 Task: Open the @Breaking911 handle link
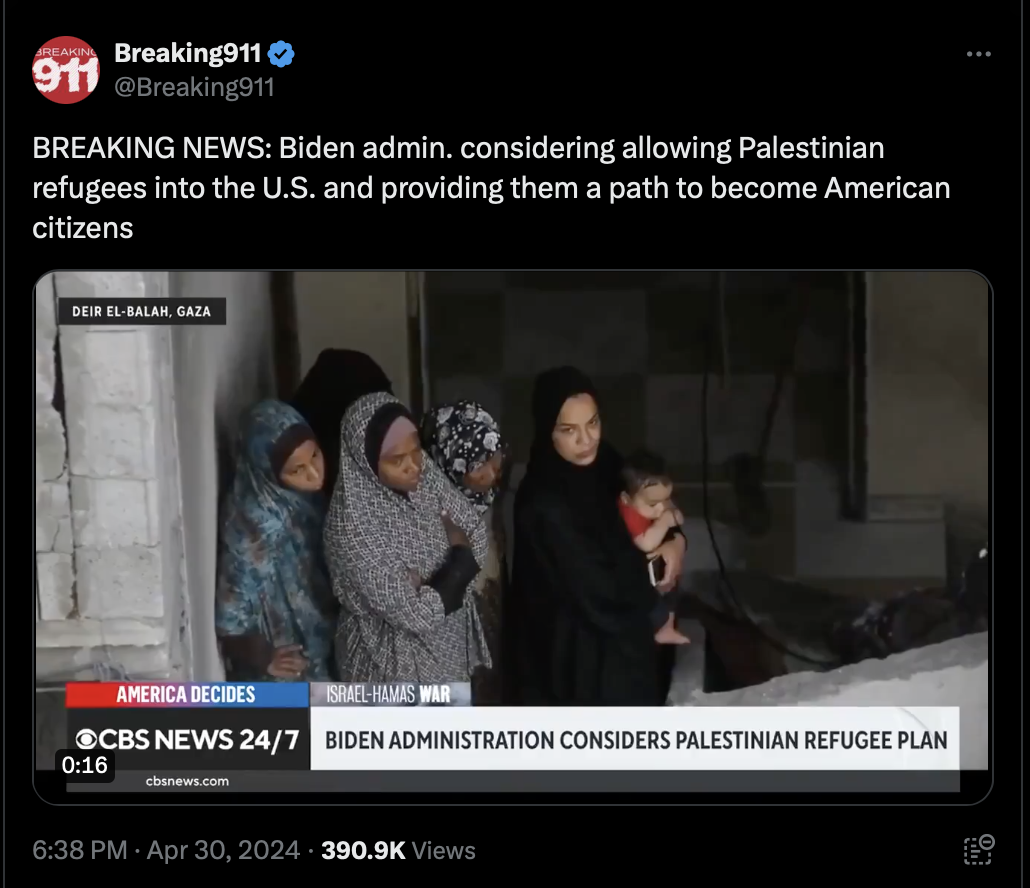(194, 87)
